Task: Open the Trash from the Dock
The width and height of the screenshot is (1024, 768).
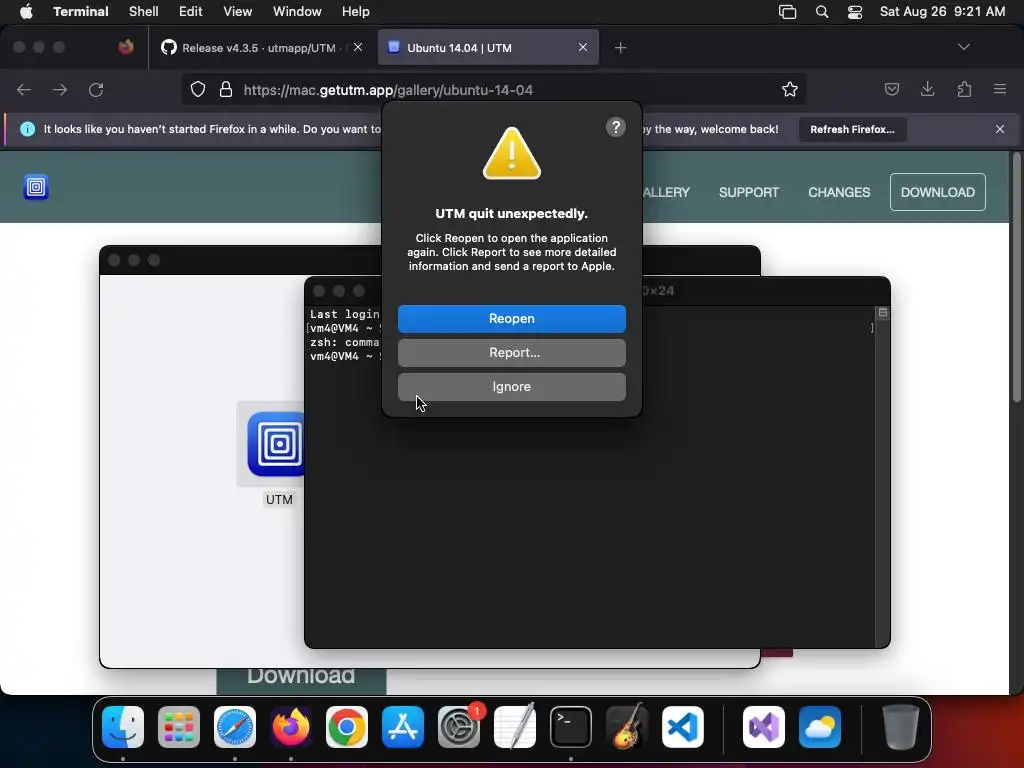Action: [x=901, y=727]
